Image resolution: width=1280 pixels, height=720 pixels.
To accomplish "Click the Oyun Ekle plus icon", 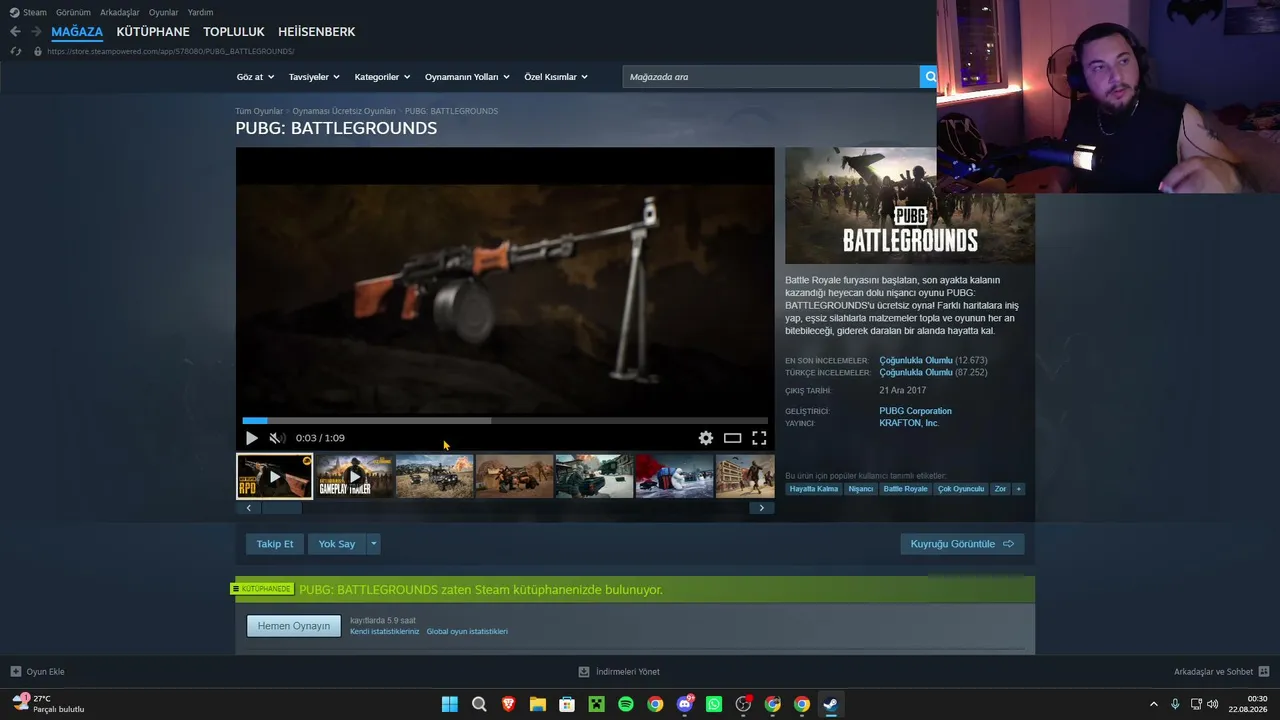I will [x=15, y=672].
